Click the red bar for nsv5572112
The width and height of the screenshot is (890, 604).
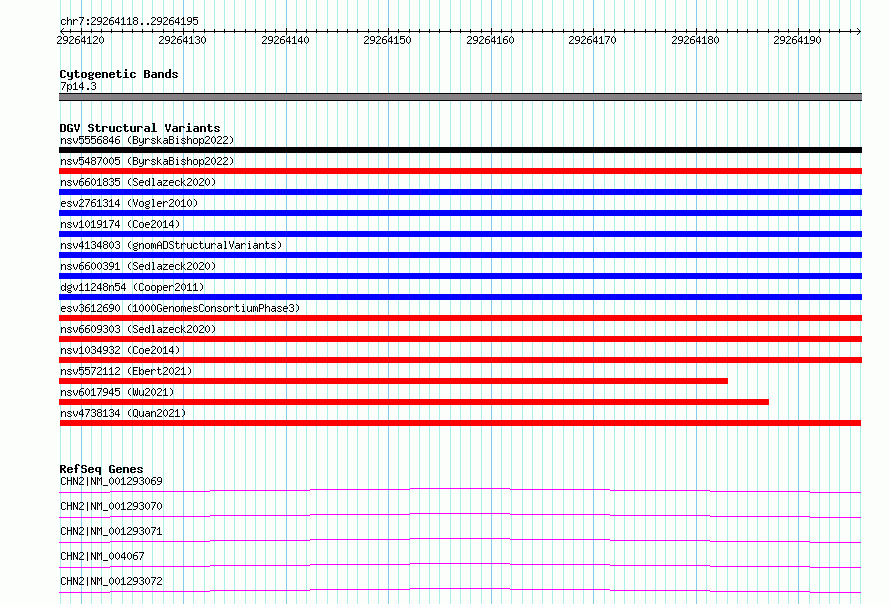point(393,381)
